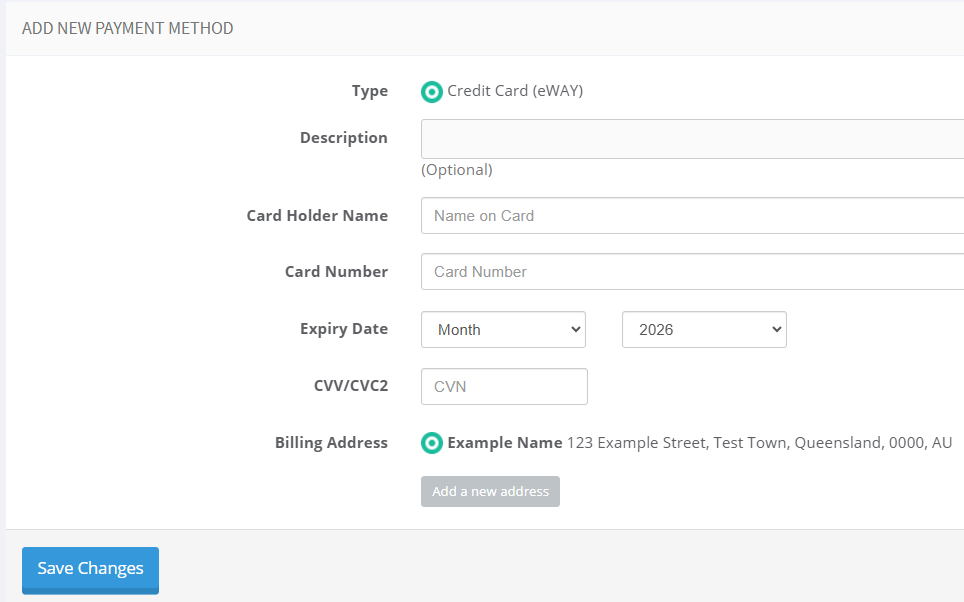Click into the Card Number field
The image size is (964, 602).
point(692,272)
